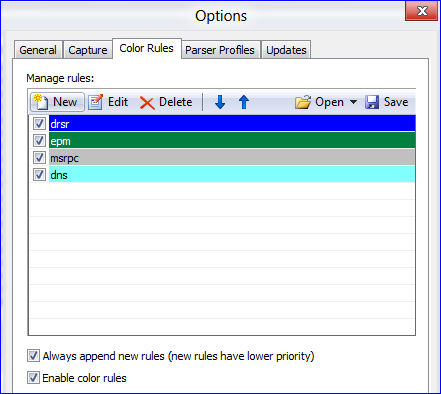Uncheck the drsr rule checkbox

pyautogui.click(x=39, y=124)
